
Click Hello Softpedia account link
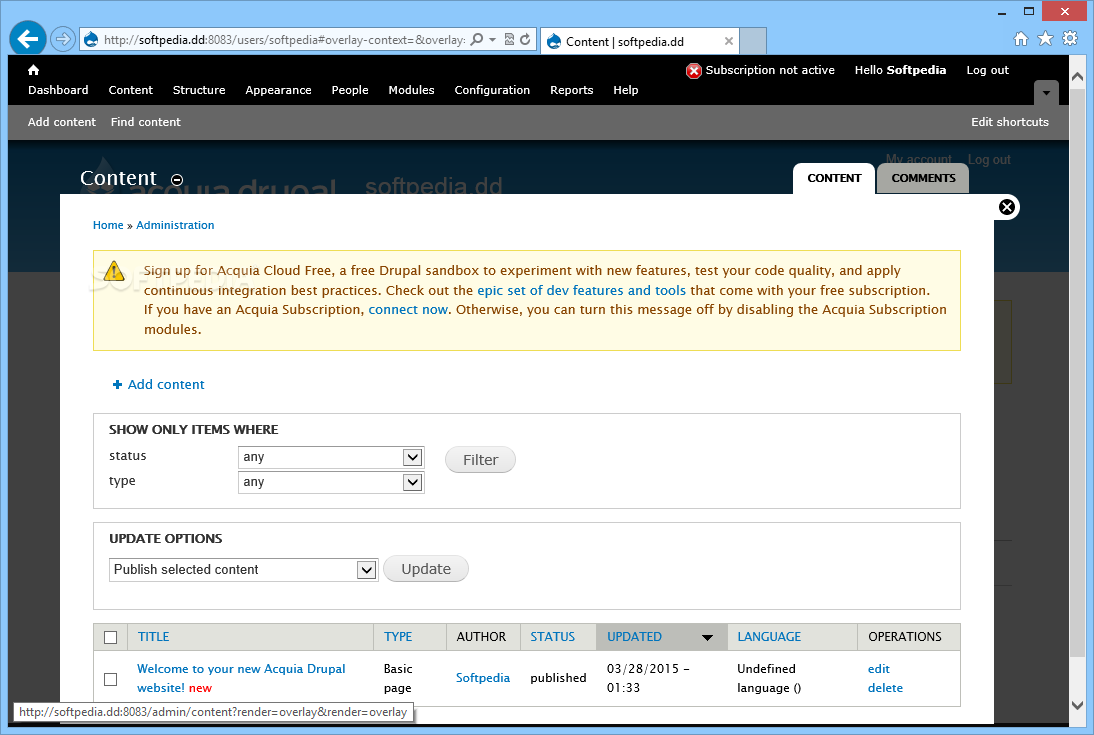point(900,70)
